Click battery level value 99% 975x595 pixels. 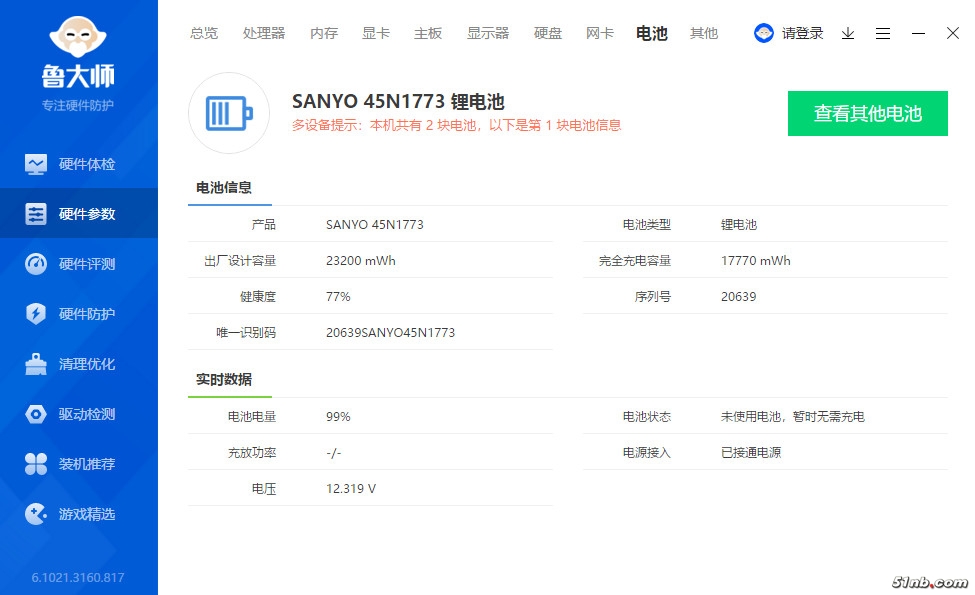click(x=338, y=417)
